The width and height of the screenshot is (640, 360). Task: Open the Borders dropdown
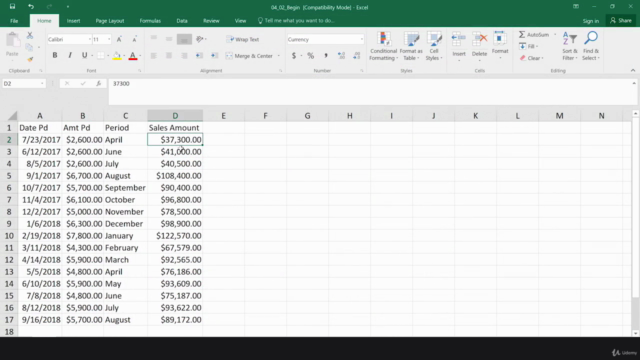[108, 56]
